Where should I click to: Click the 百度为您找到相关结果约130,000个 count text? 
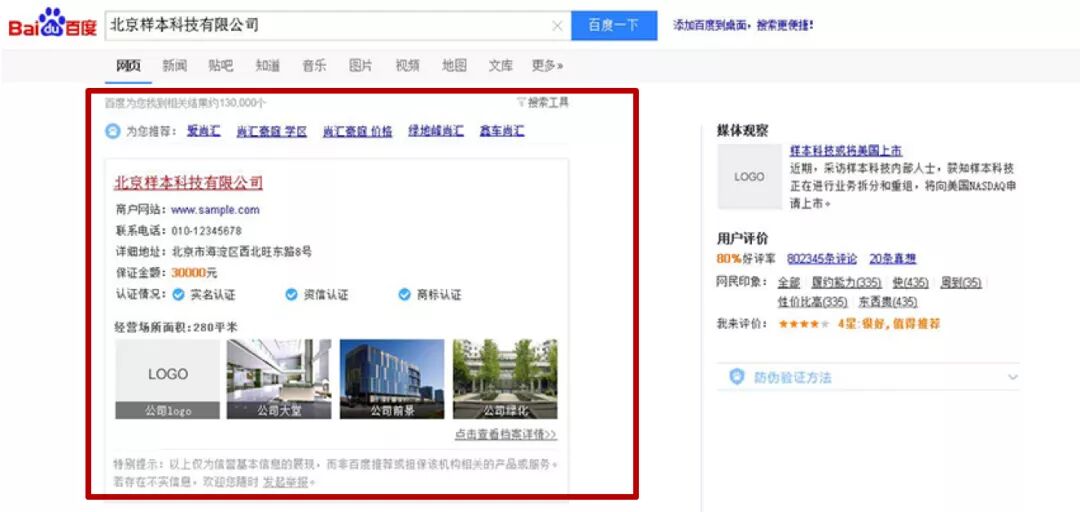[x=185, y=103]
